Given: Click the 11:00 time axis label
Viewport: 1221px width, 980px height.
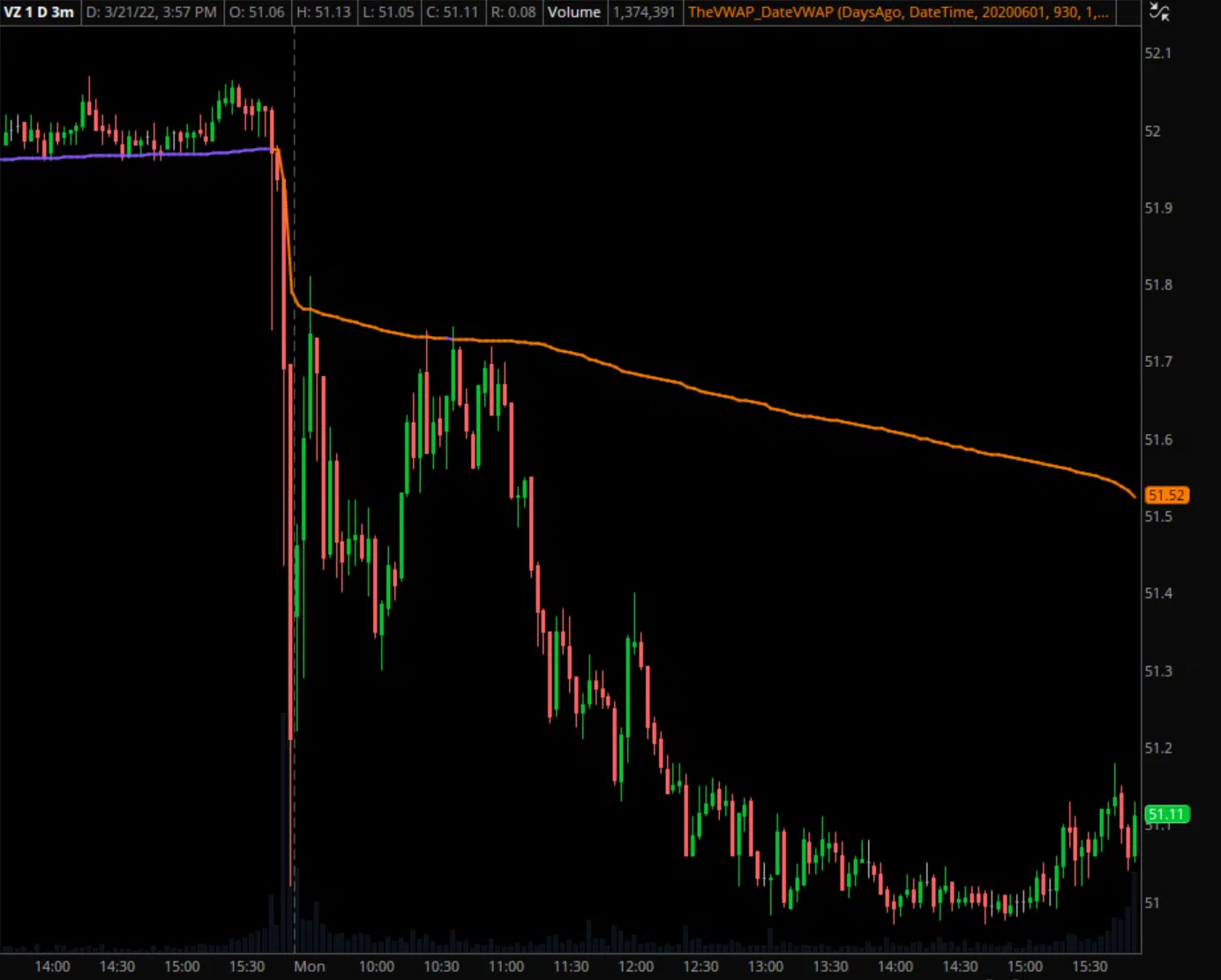Looking at the screenshot, I should (x=506, y=967).
